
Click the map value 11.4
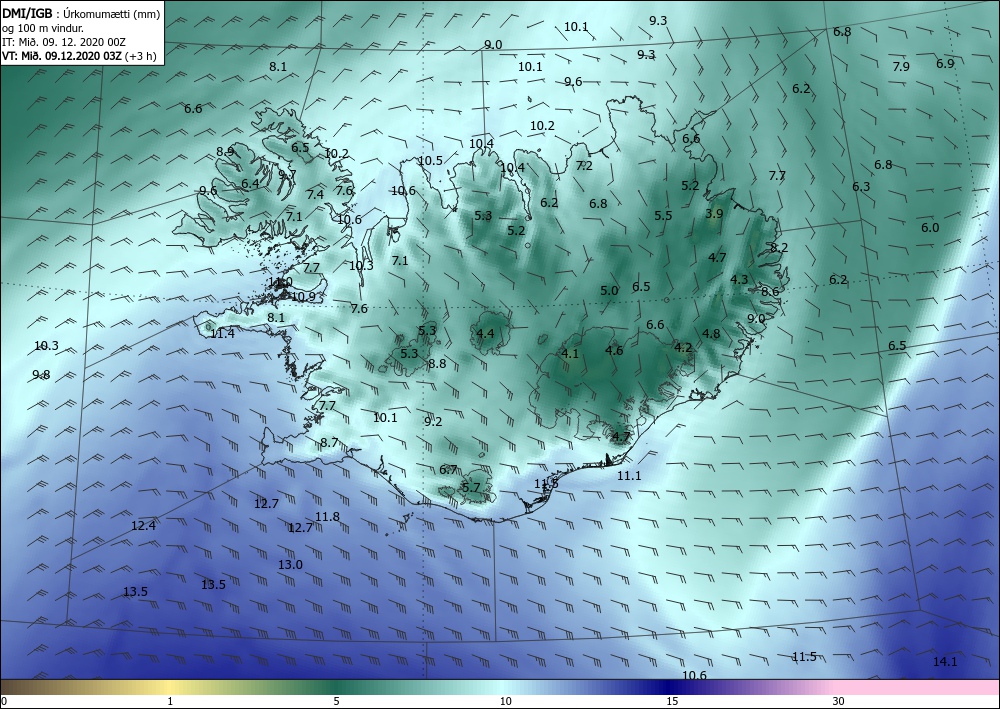click(x=222, y=333)
